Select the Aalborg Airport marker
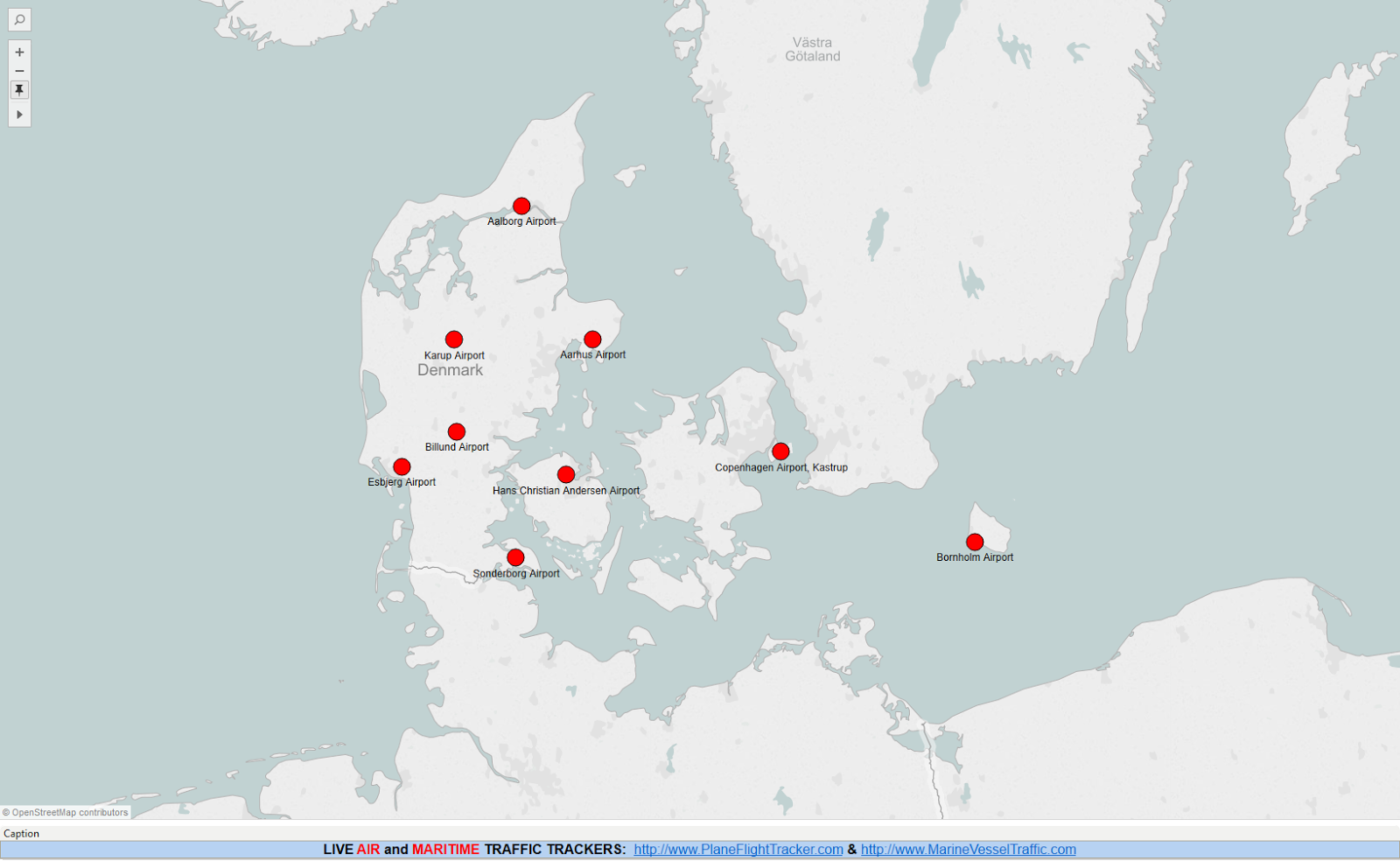1400x861 pixels. pyautogui.click(x=521, y=206)
